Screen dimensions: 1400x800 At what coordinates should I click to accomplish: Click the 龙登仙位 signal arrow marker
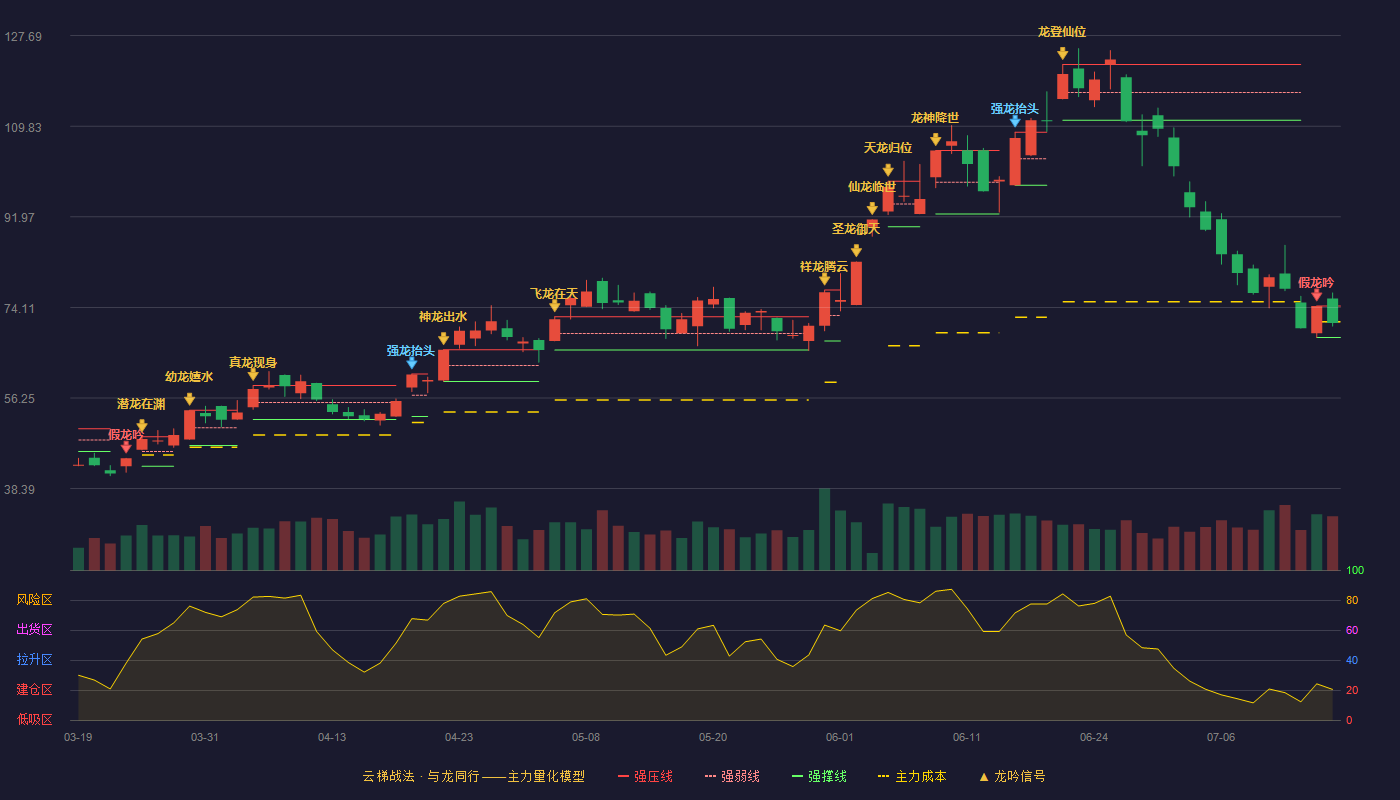coord(1062,52)
